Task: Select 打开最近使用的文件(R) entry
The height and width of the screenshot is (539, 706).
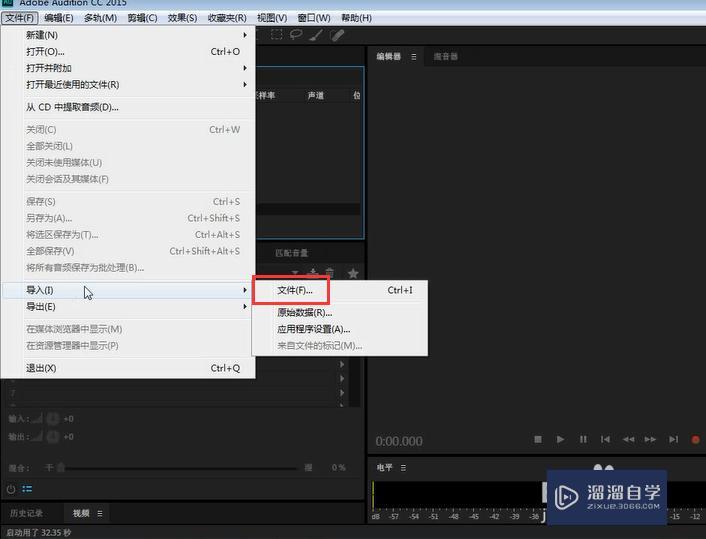Action: coord(128,85)
